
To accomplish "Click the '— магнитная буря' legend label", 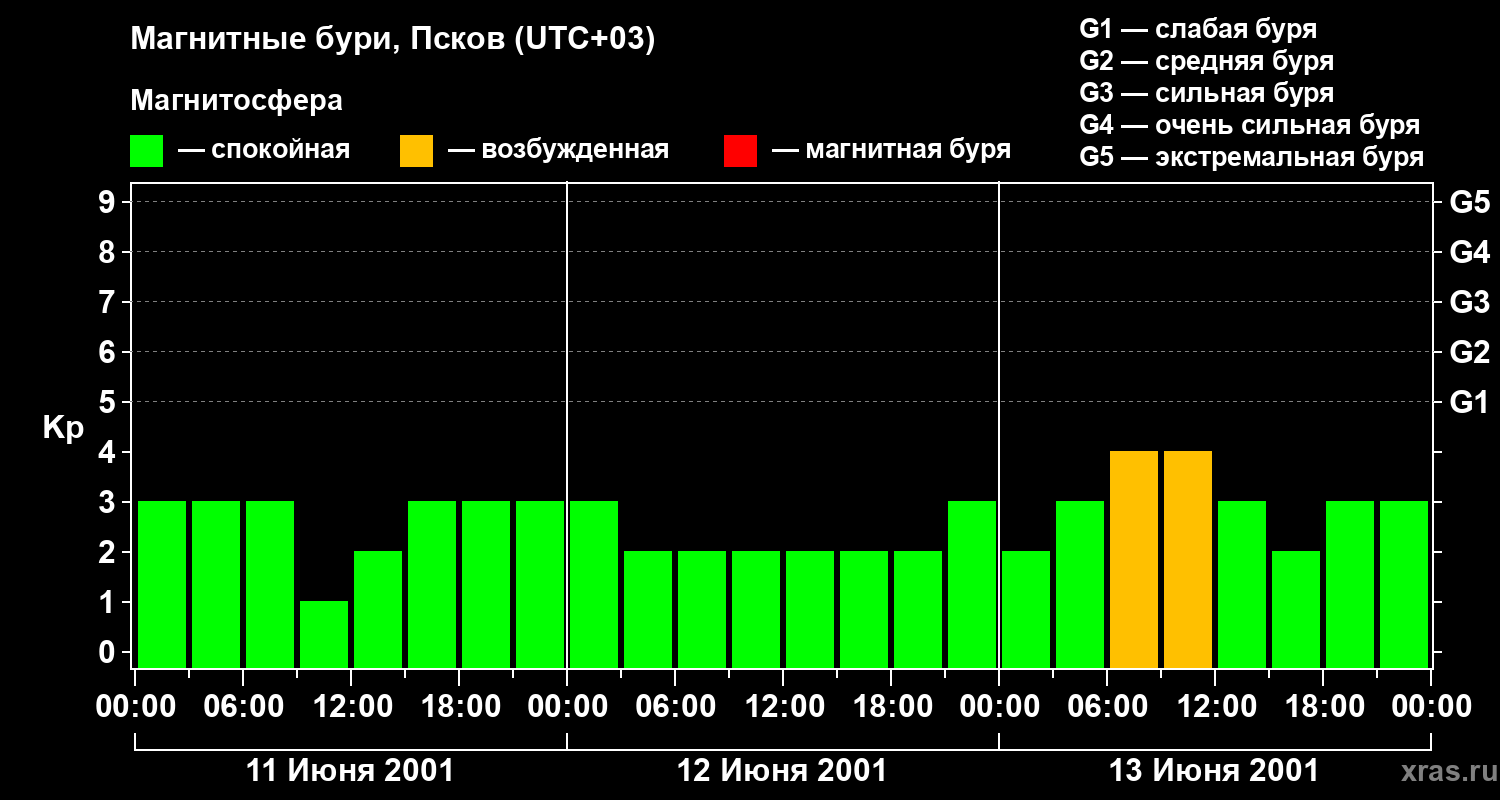I will coord(891,150).
